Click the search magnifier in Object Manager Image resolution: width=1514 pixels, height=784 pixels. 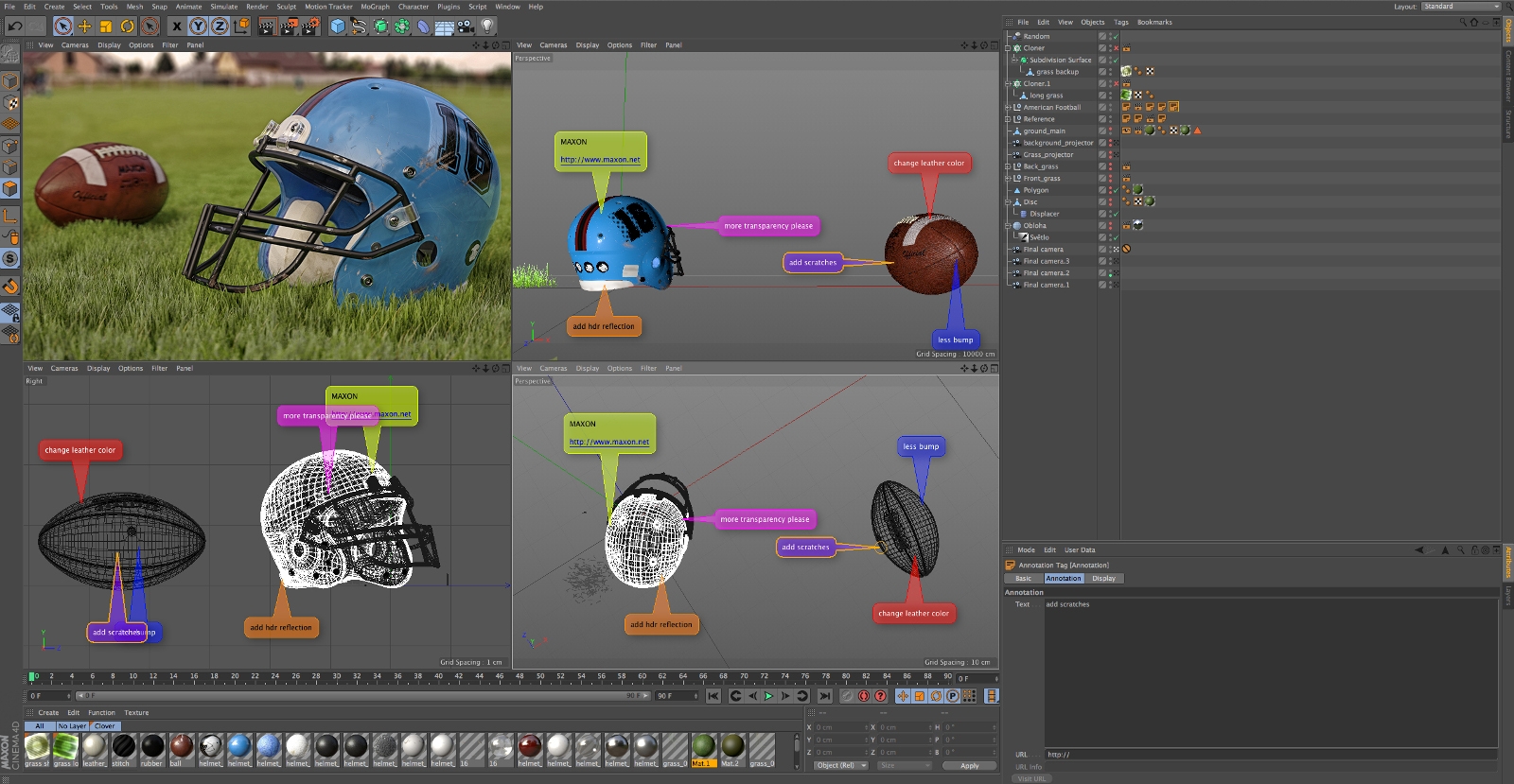pyautogui.click(x=1462, y=22)
